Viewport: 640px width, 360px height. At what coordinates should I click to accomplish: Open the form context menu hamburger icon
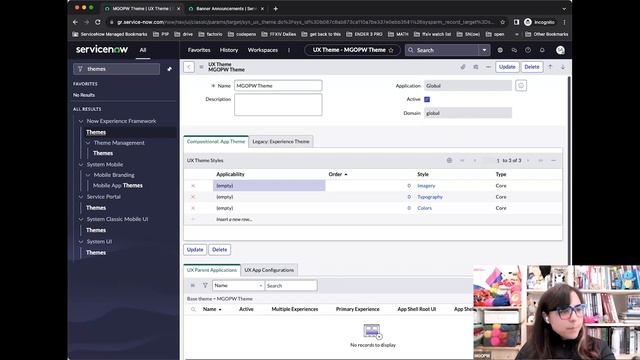click(x=201, y=67)
